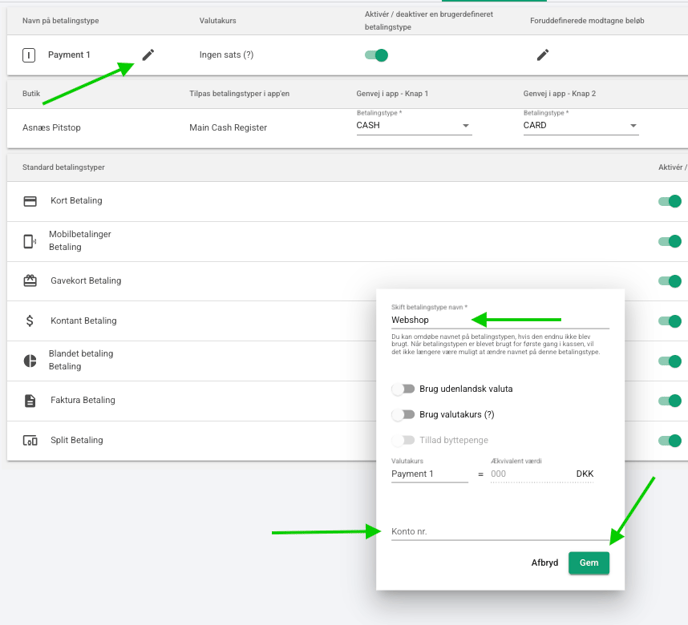Click the Kontant Betaling dollar icon
Image resolution: width=688 pixels, height=625 pixels.
tap(30, 321)
